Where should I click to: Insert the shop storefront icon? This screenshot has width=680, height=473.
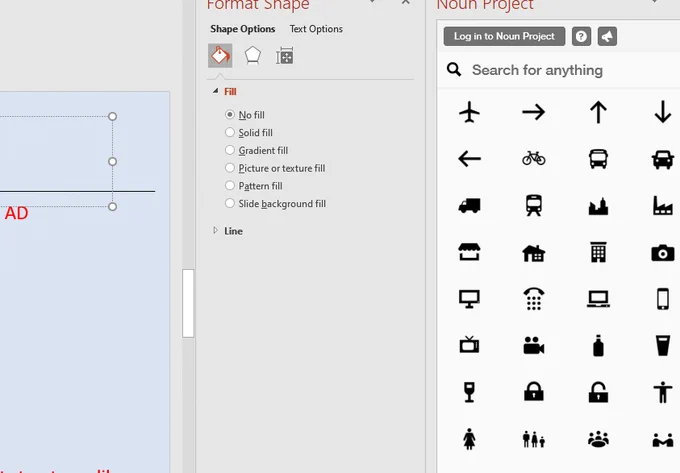point(469,252)
